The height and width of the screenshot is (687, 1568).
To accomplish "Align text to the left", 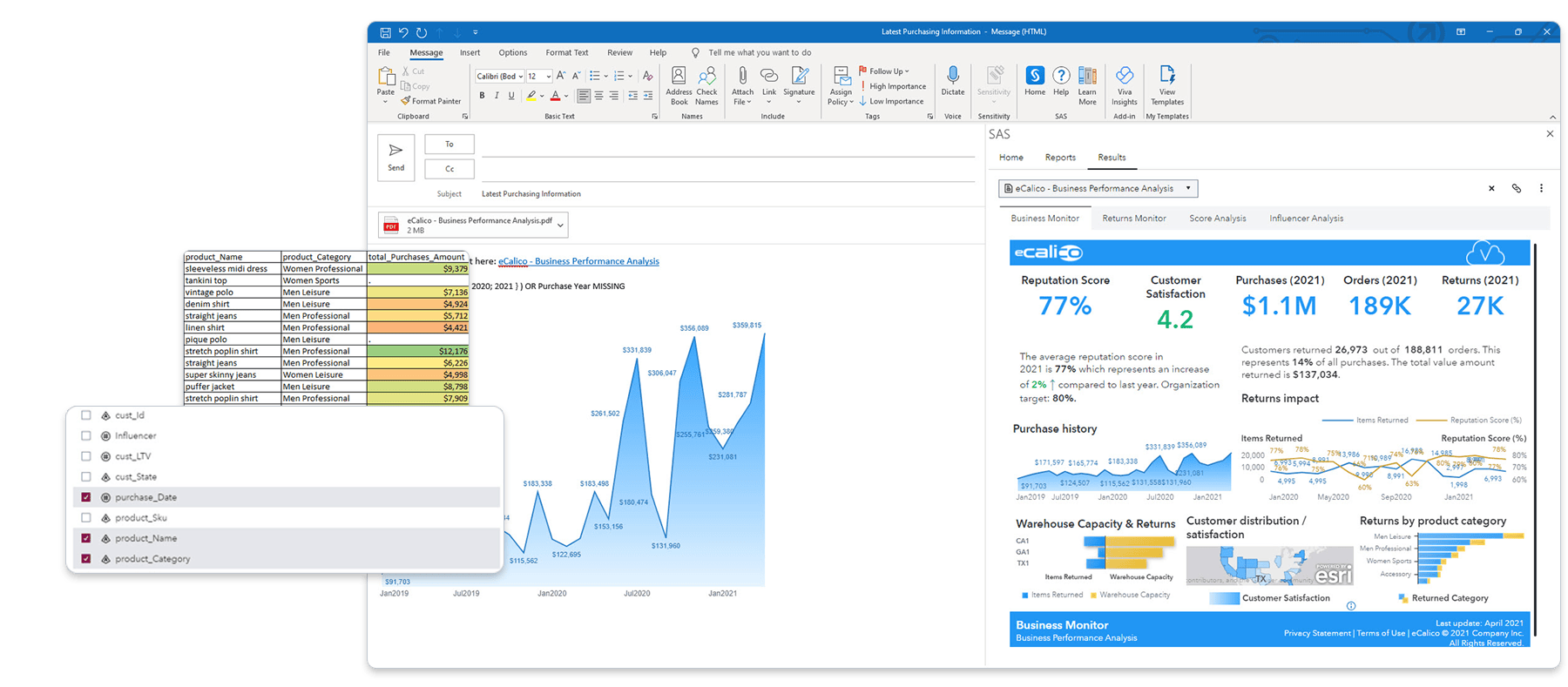I will (584, 96).
